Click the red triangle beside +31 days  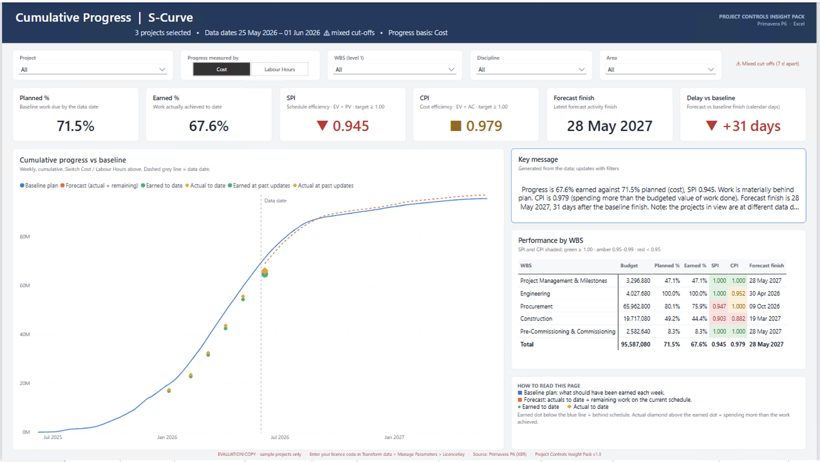tap(711, 126)
